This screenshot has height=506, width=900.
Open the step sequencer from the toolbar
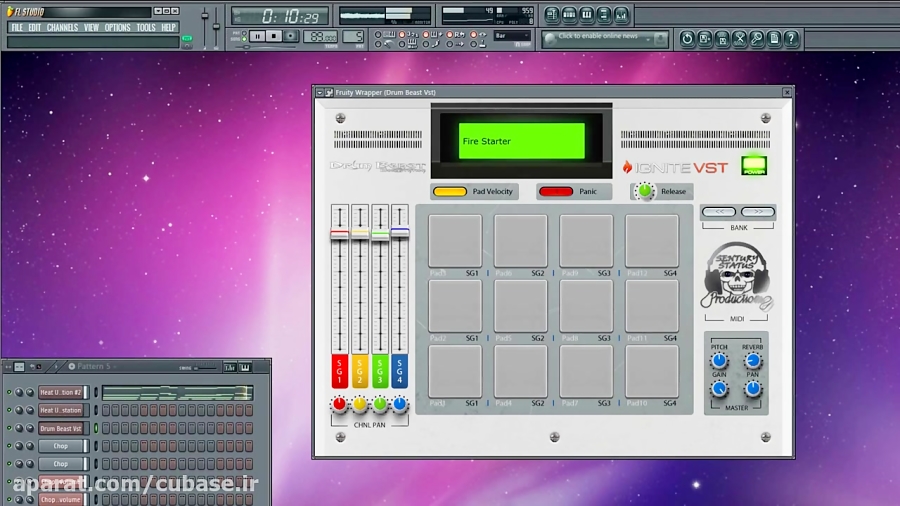(x=569, y=15)
